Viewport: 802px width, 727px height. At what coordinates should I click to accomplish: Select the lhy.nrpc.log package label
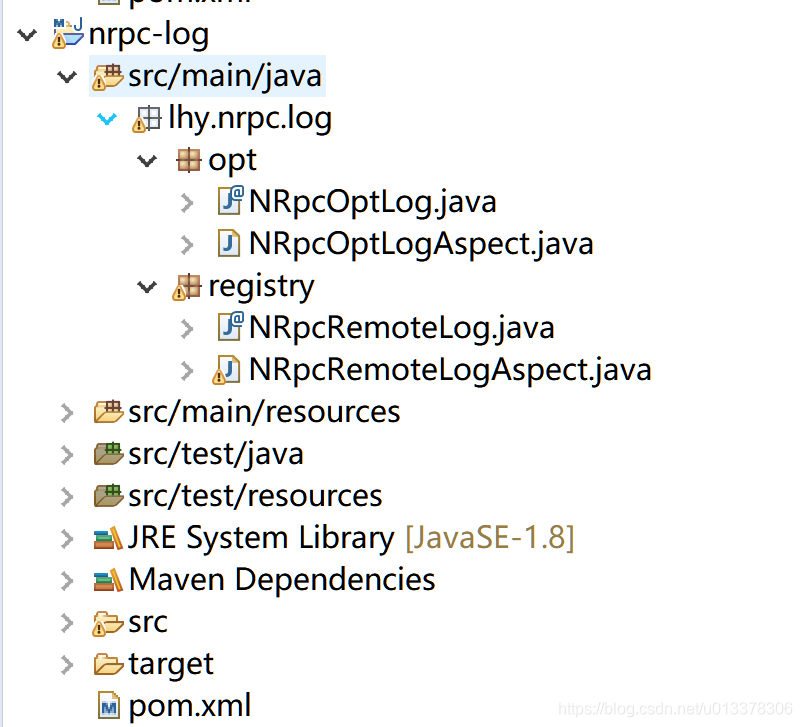[250, 119]
